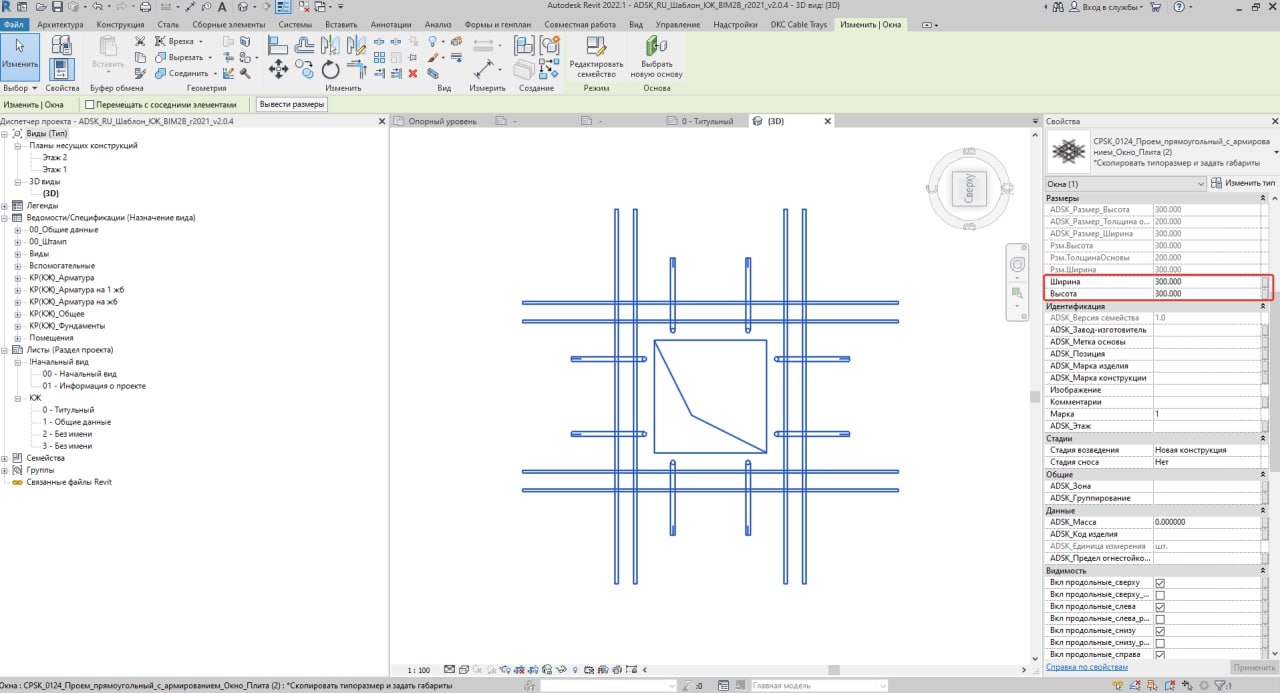This screenshot has height=693, width=1280.
Task: Expand the Семейства tree node
Action: click(6, 458)
